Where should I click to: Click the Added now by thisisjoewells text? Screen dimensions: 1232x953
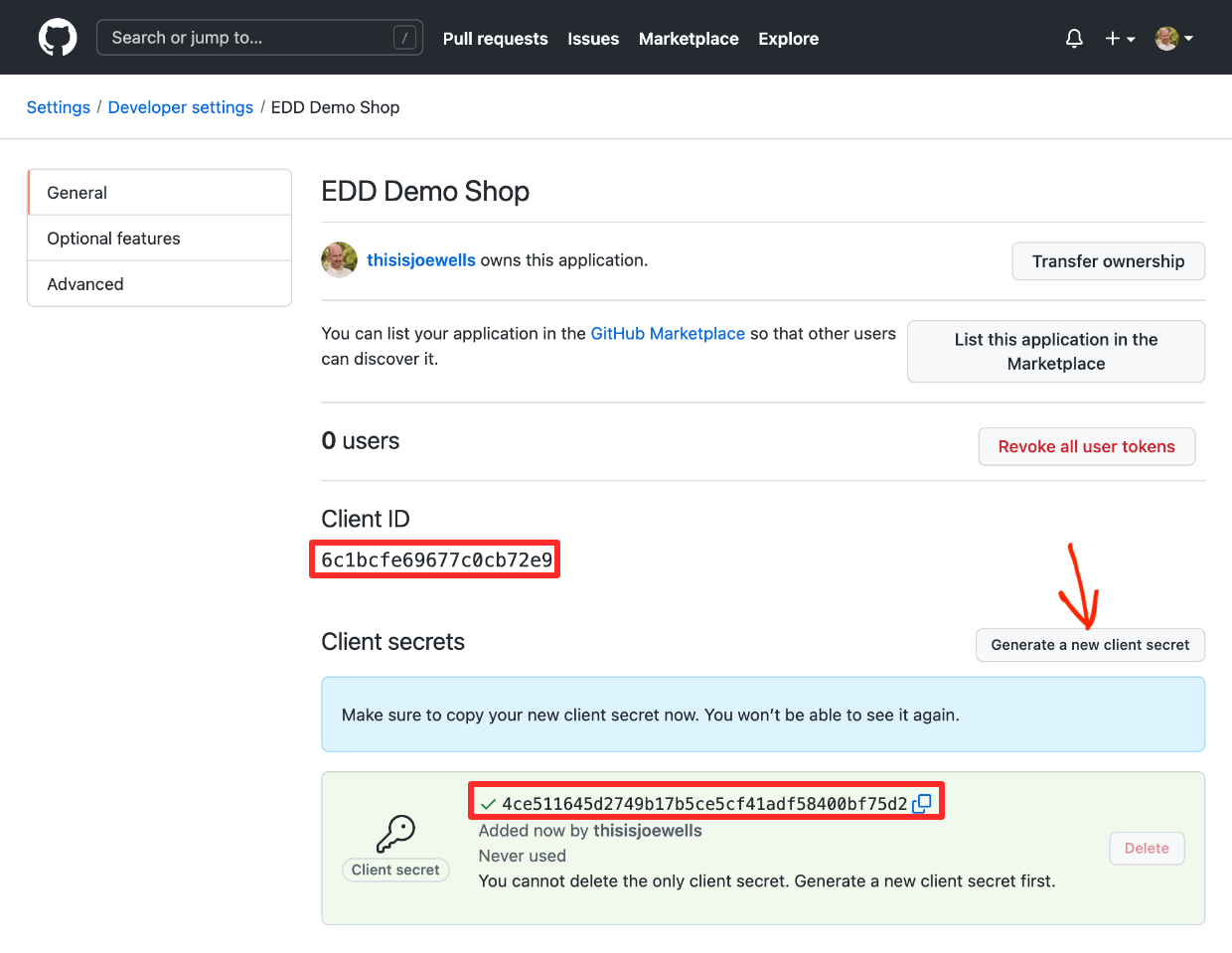tap(590, 831)
